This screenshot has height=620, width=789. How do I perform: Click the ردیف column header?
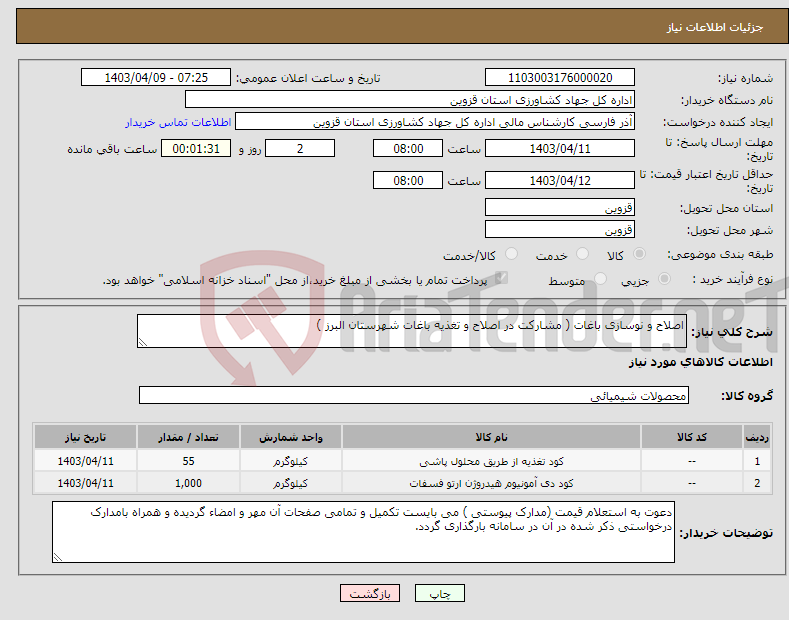point(757,437)
